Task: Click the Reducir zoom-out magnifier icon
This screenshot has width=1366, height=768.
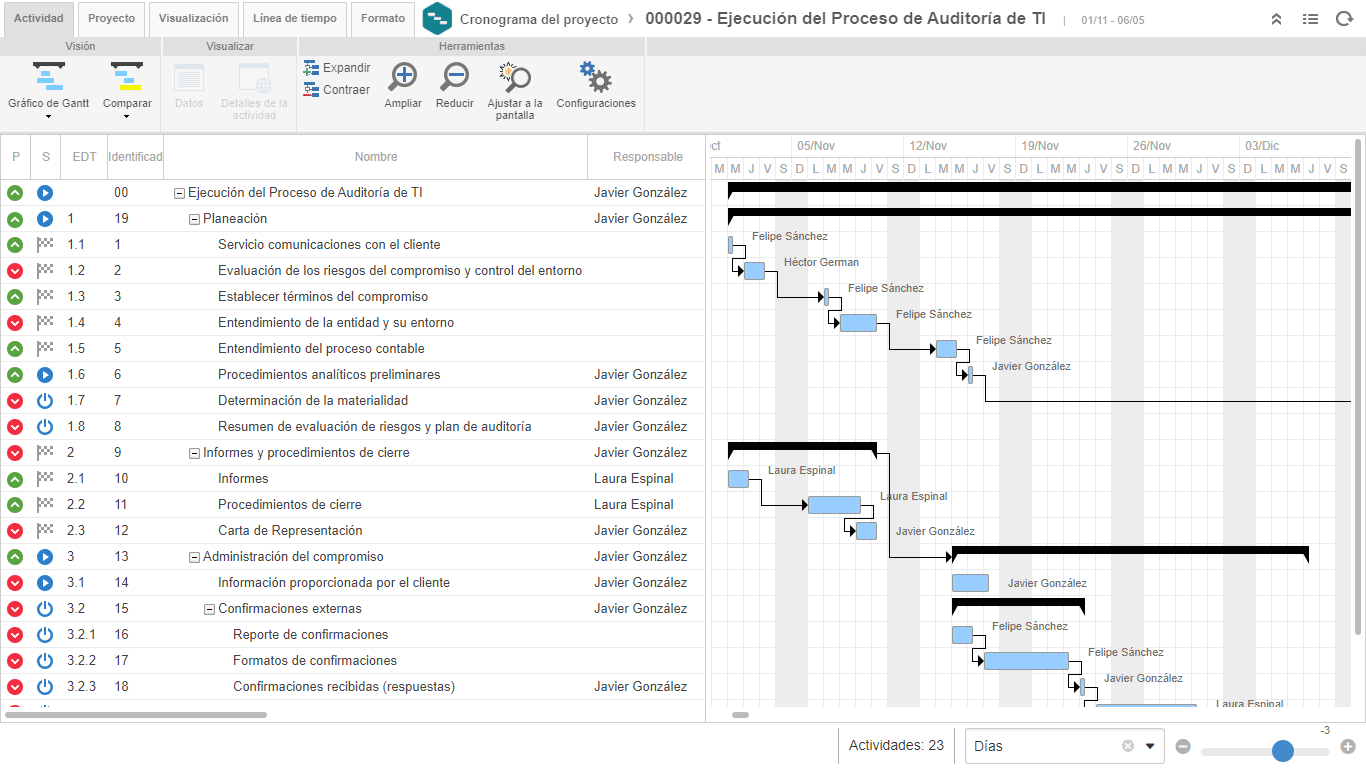Action: pyautogui.click(x=455, y=77)
